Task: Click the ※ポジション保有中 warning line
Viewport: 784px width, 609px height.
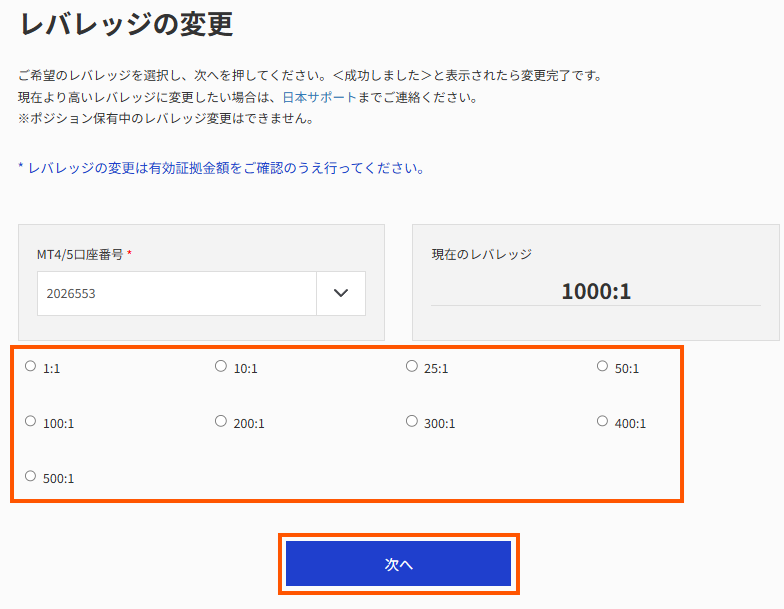Action: (x=166, y=119)
